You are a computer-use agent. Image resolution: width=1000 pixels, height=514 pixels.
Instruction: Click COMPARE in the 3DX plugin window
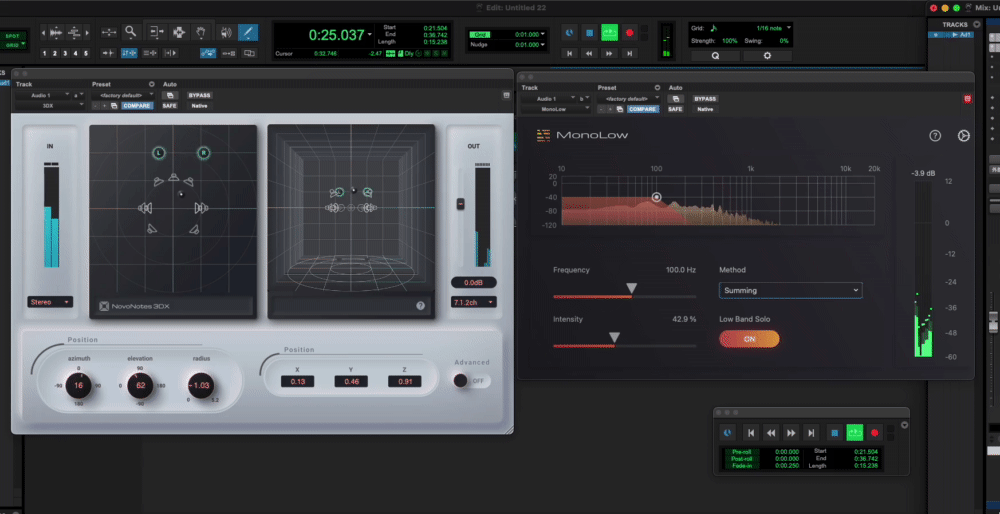click(x=137, y=106)
